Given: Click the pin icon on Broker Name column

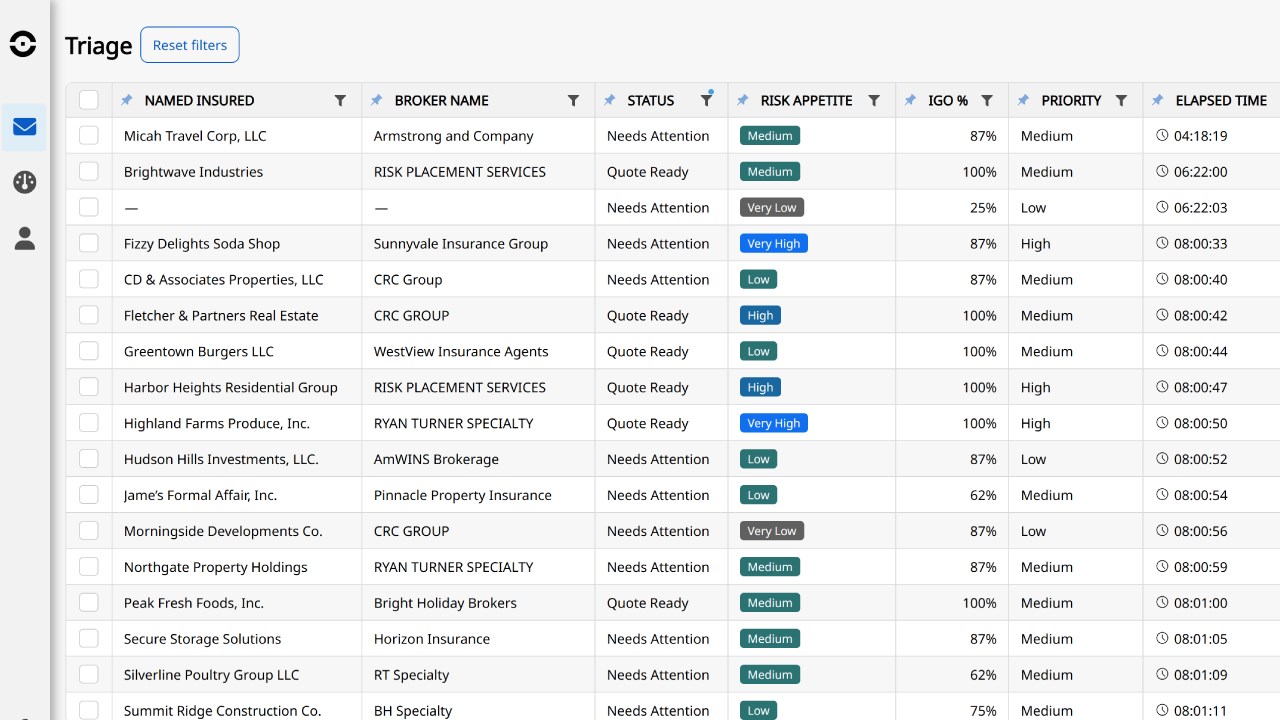Looking at the screenshot, I should [376, 100].
